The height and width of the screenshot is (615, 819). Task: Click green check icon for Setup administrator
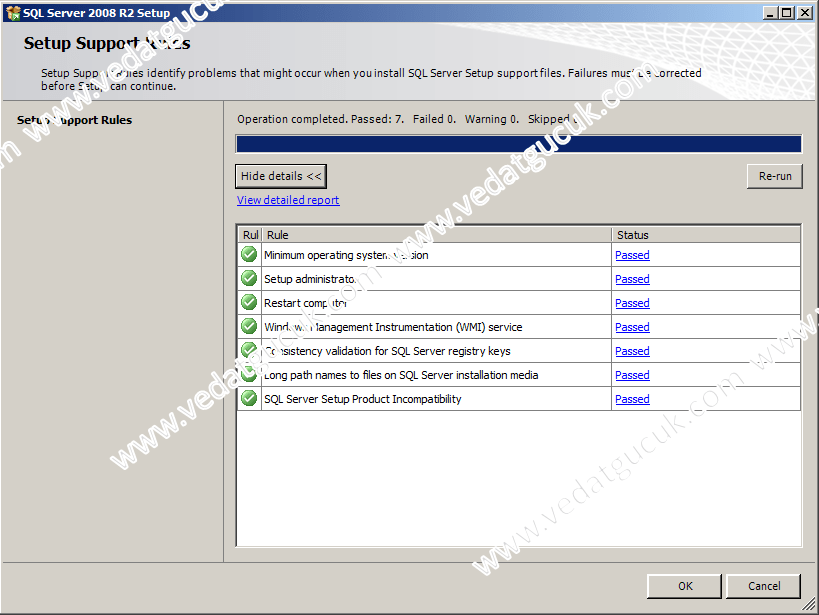pyautogui.click(x=249, y=279)
